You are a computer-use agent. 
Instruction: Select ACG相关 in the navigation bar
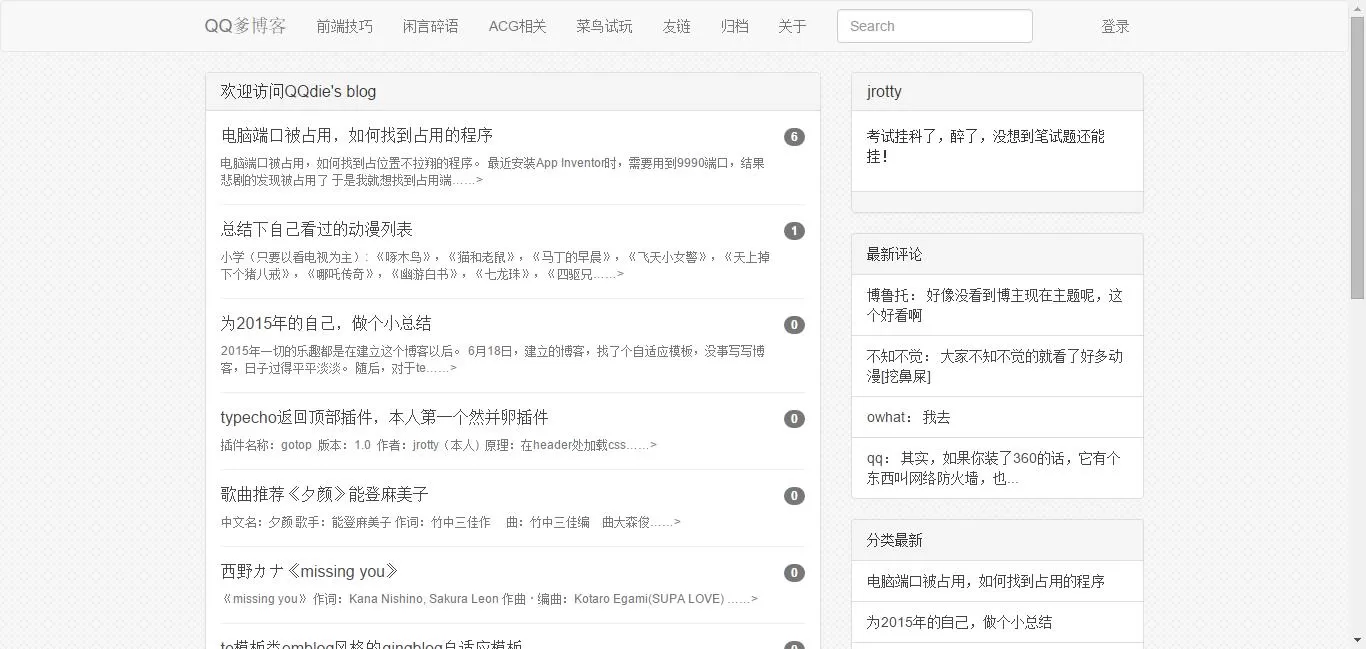[x=517, y=26]
